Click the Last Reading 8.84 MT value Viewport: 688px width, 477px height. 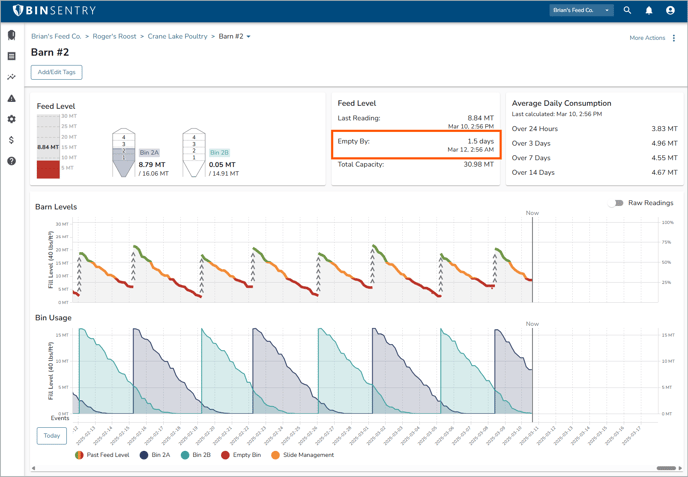pos(480,118)
